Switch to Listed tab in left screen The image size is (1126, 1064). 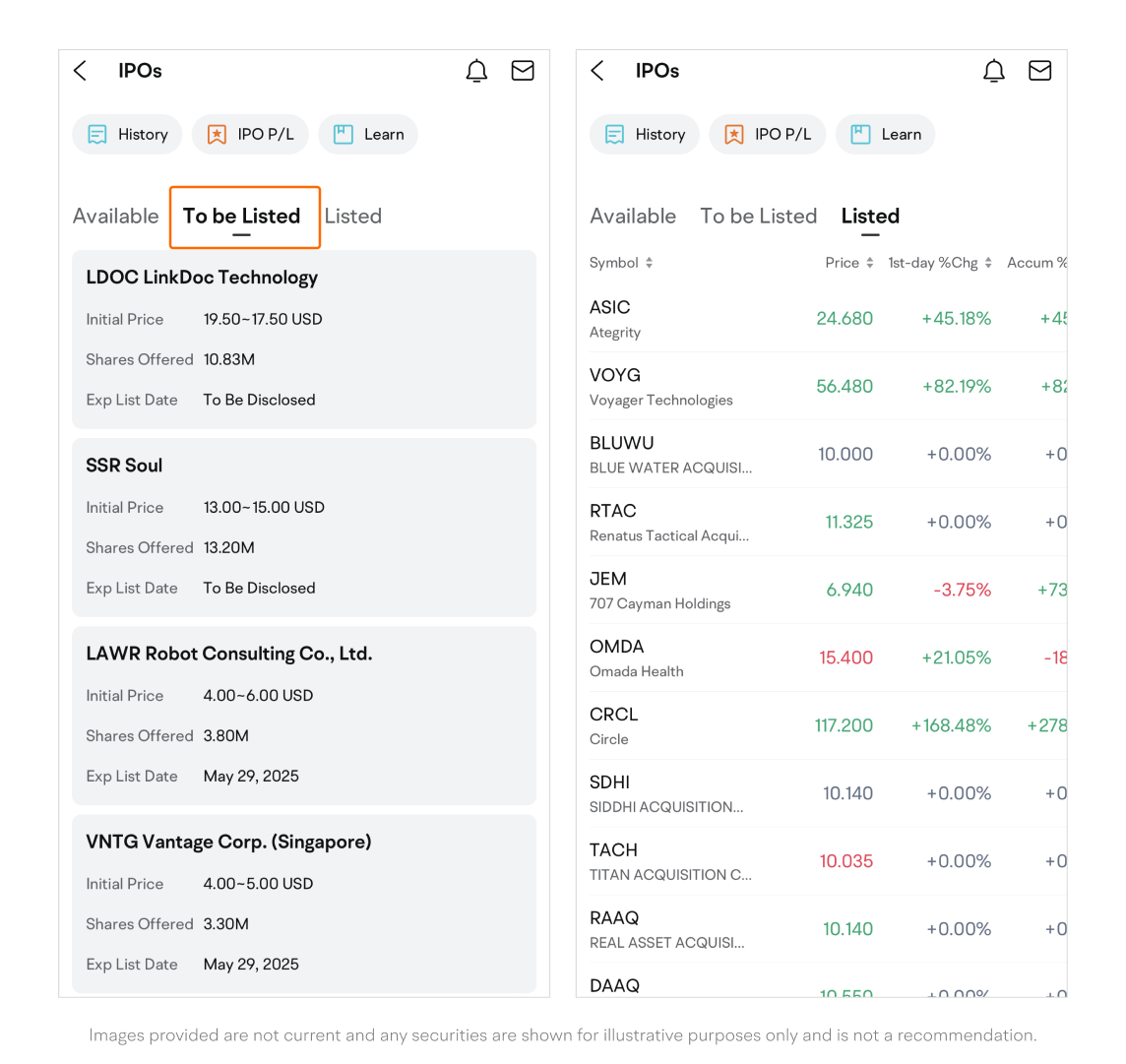tap(352, 217)
